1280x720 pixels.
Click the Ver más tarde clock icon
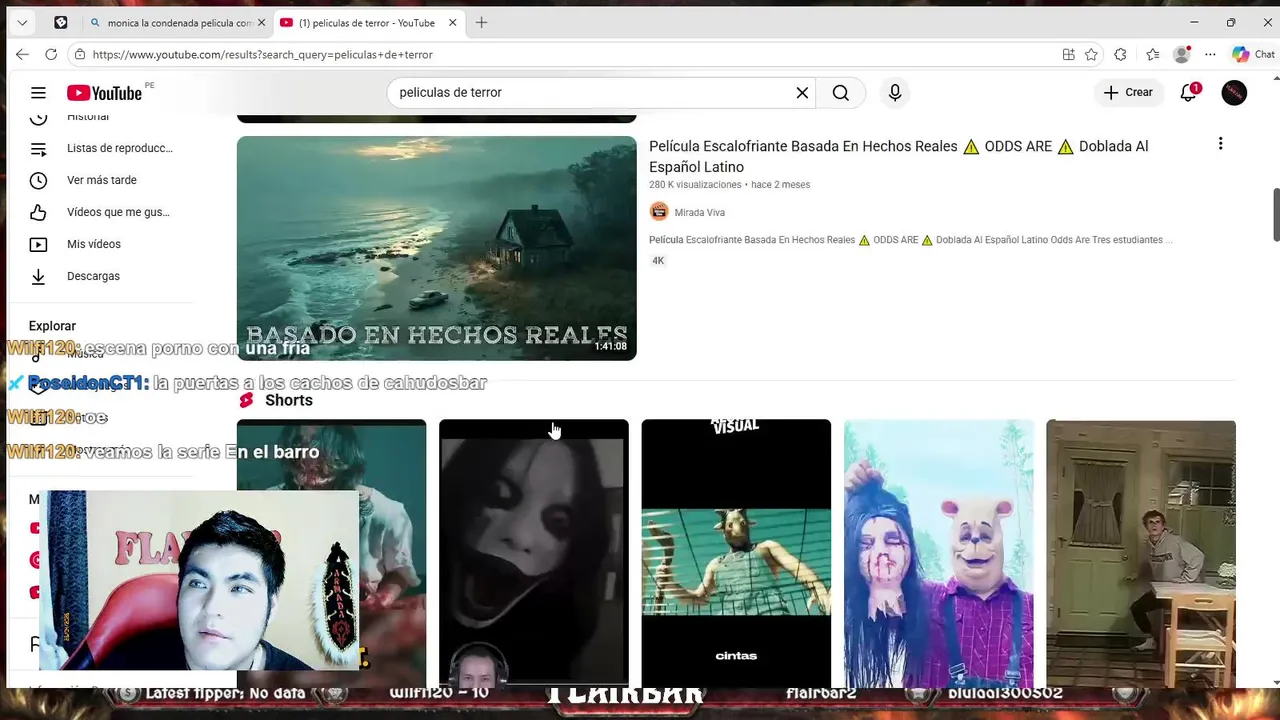click(x=38, y=181)
